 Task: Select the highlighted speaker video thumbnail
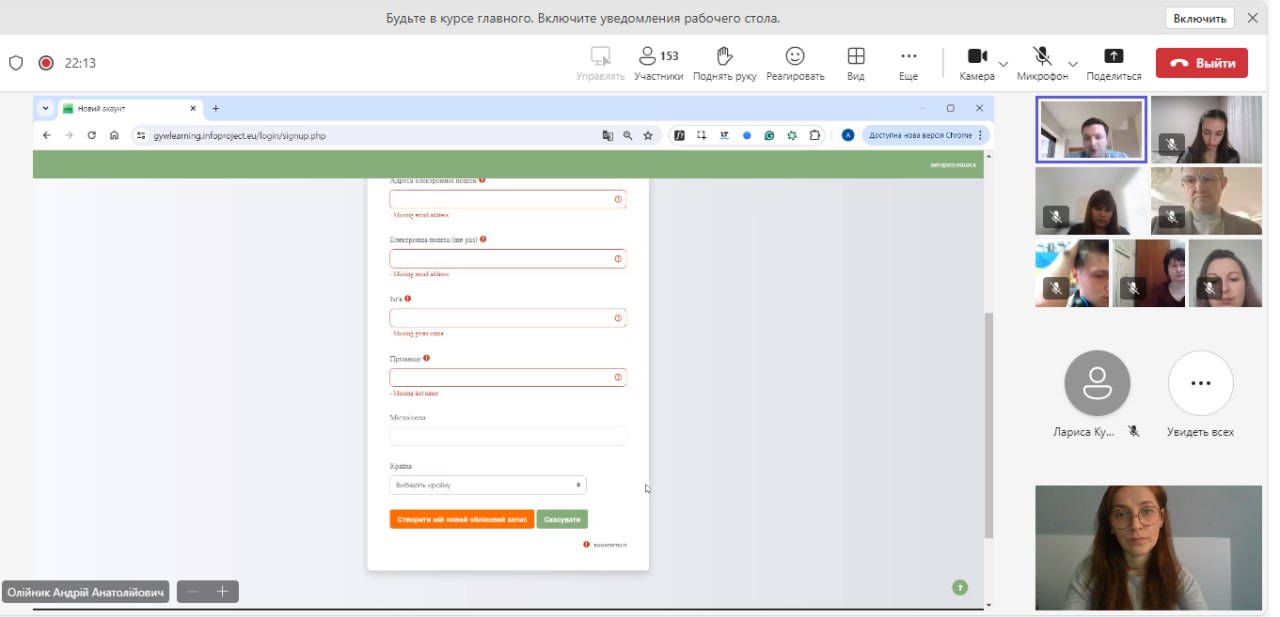click(1091, 129)
